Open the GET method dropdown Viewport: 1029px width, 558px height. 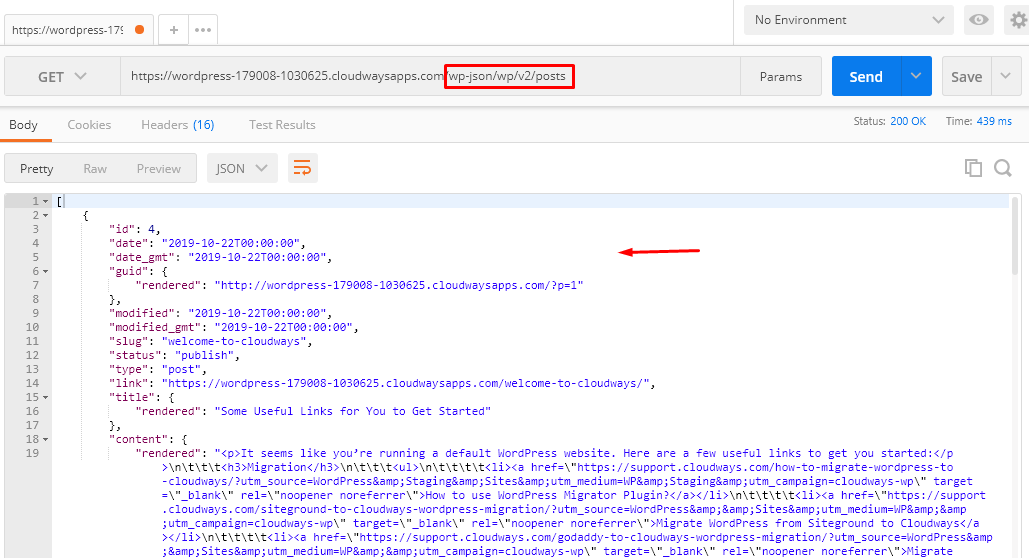coord(62,76)
